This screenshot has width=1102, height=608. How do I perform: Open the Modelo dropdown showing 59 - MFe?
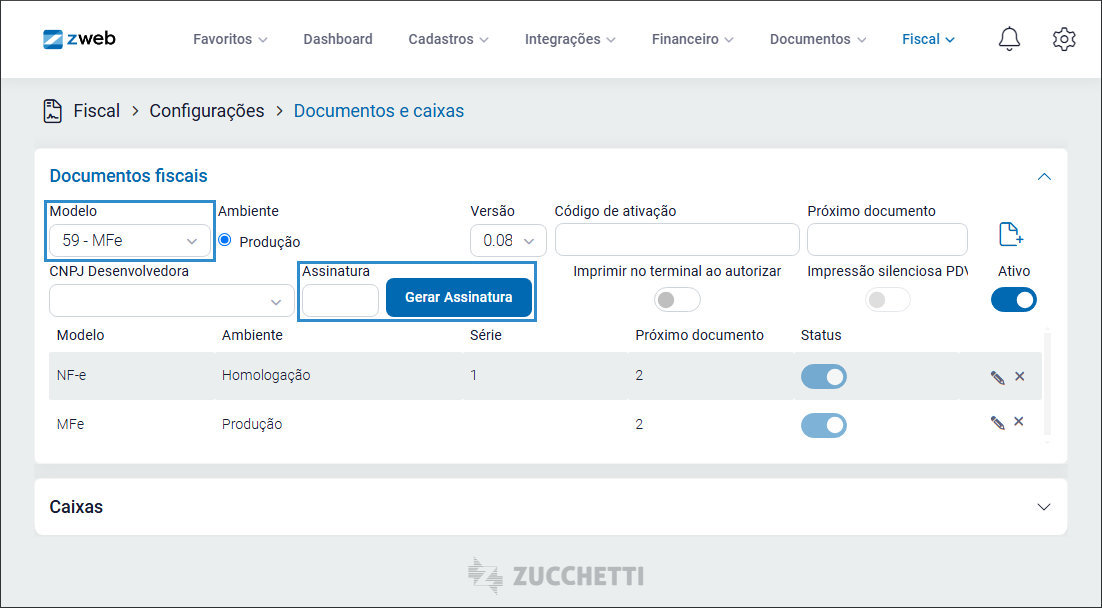coord(130,240)
